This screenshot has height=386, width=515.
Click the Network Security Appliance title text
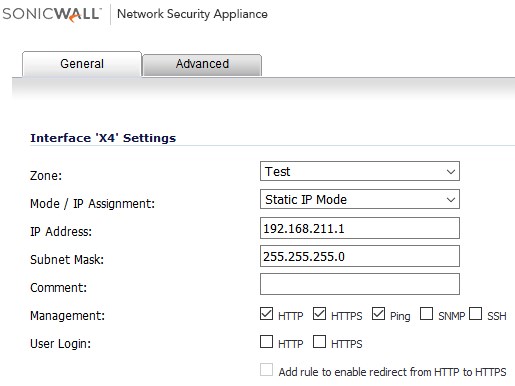(x=192, y=14)
